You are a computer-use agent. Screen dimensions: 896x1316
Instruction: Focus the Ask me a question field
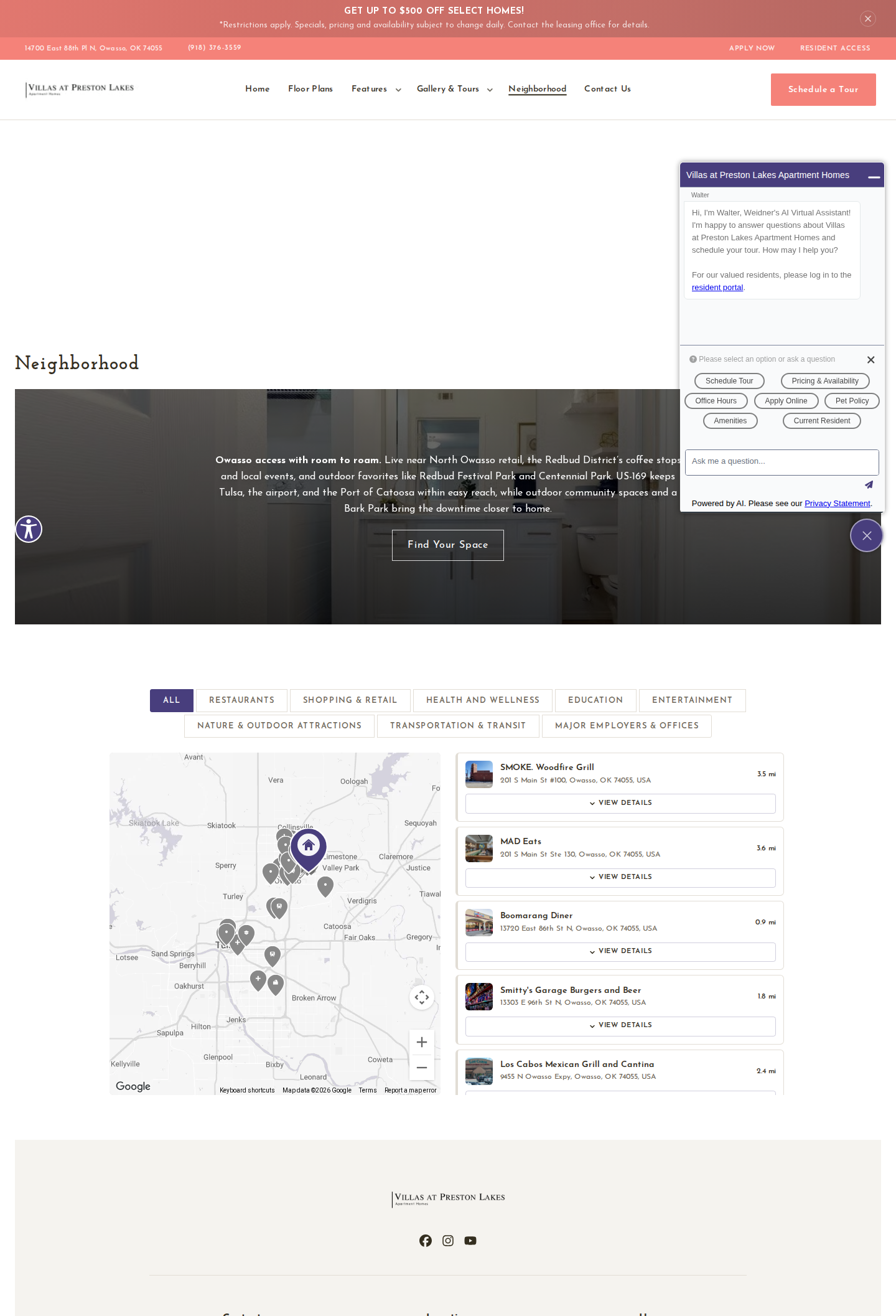point(782,463)
